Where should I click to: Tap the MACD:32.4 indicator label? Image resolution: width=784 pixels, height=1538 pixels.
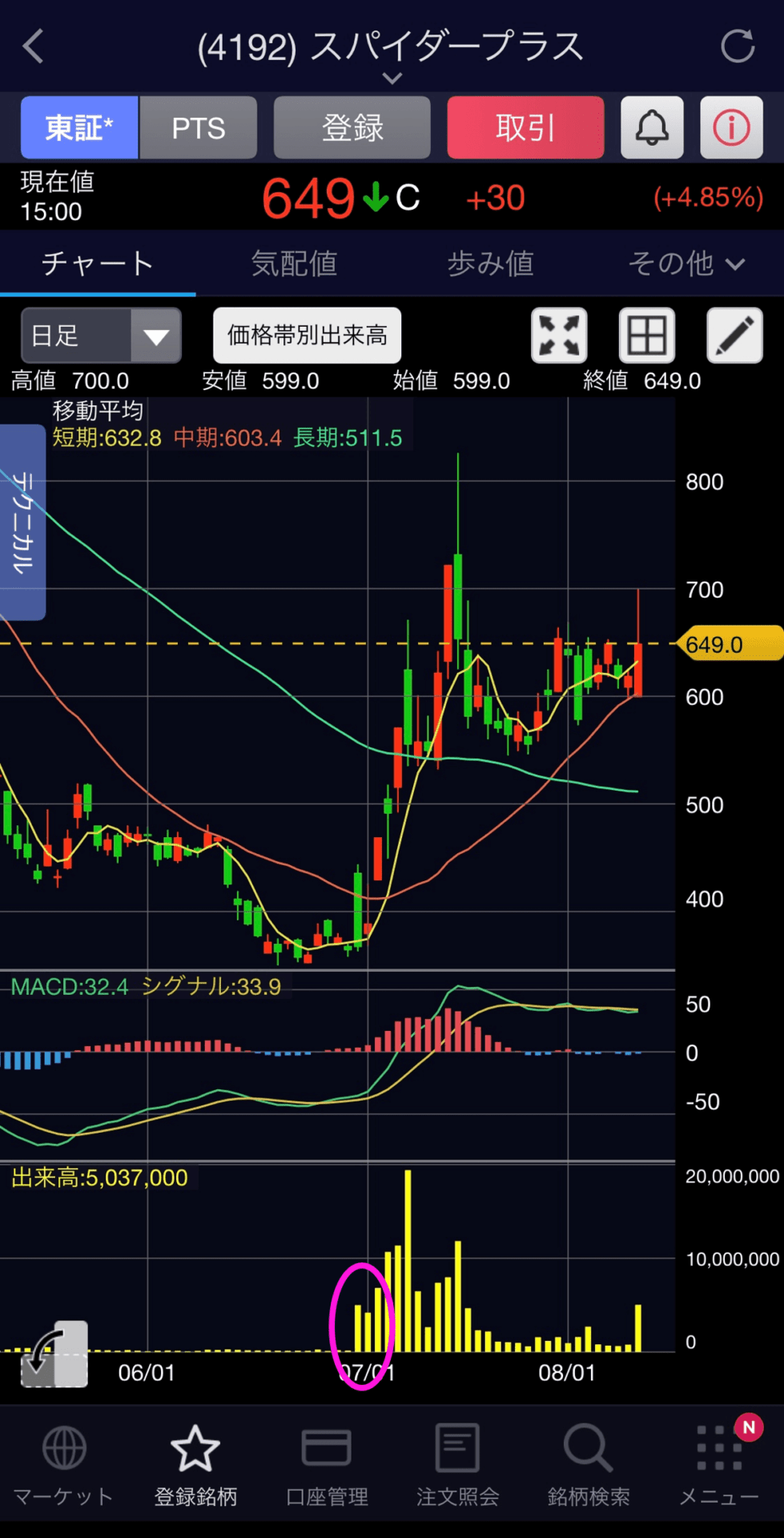click(70, 986)
